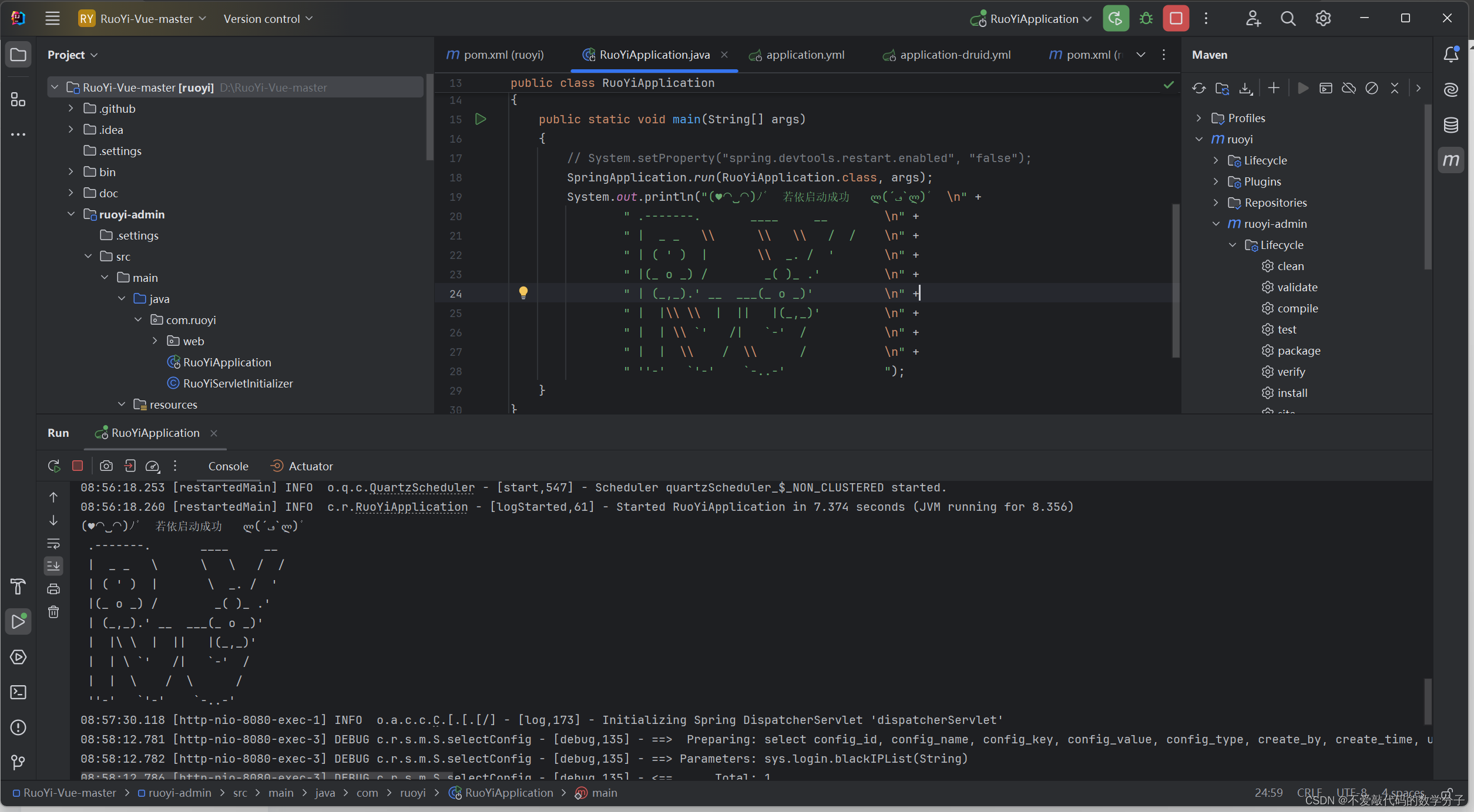Open the Git tool window icon

(18, 763)
